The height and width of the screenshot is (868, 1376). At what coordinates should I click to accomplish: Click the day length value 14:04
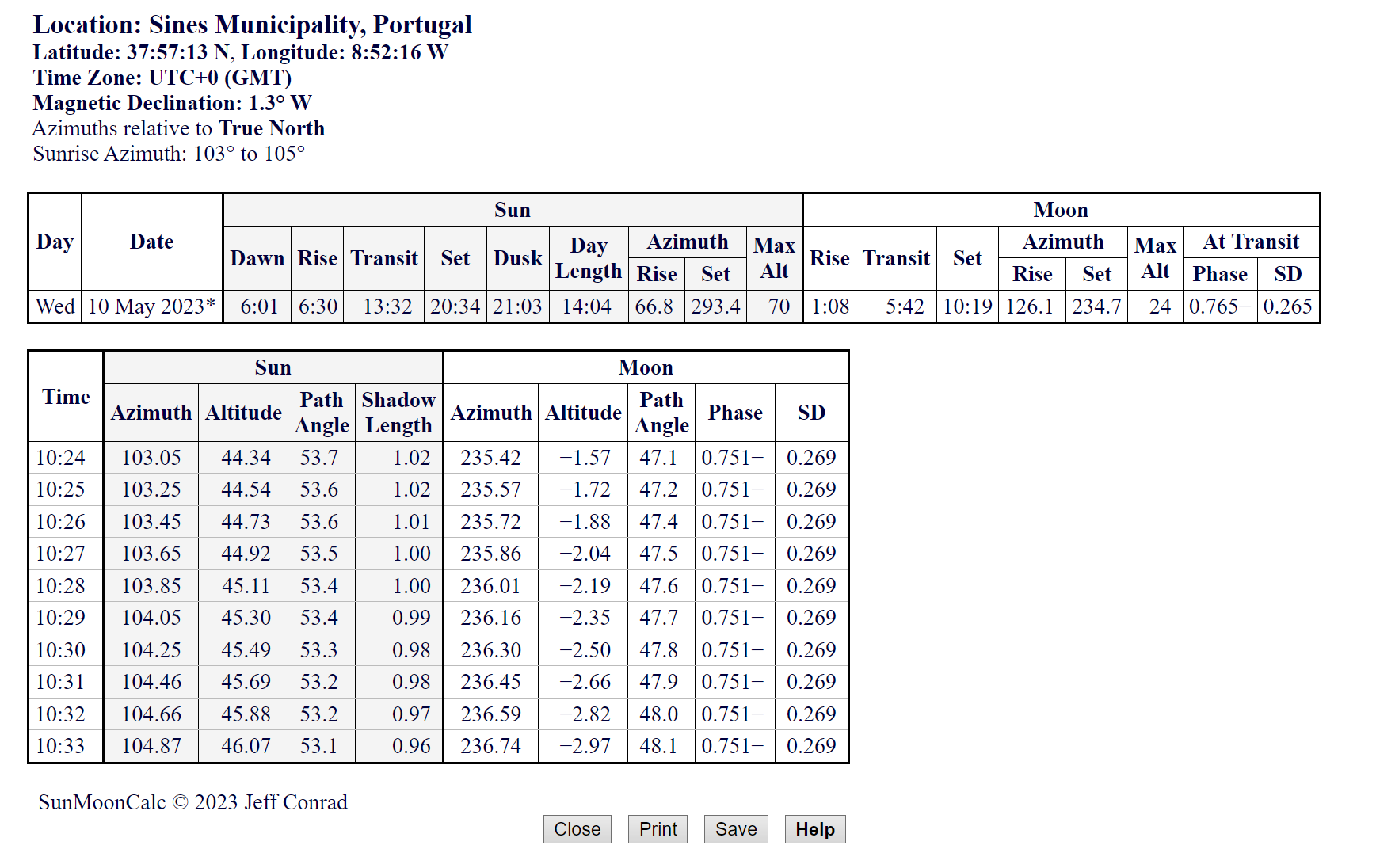click(x=587, y=306)
